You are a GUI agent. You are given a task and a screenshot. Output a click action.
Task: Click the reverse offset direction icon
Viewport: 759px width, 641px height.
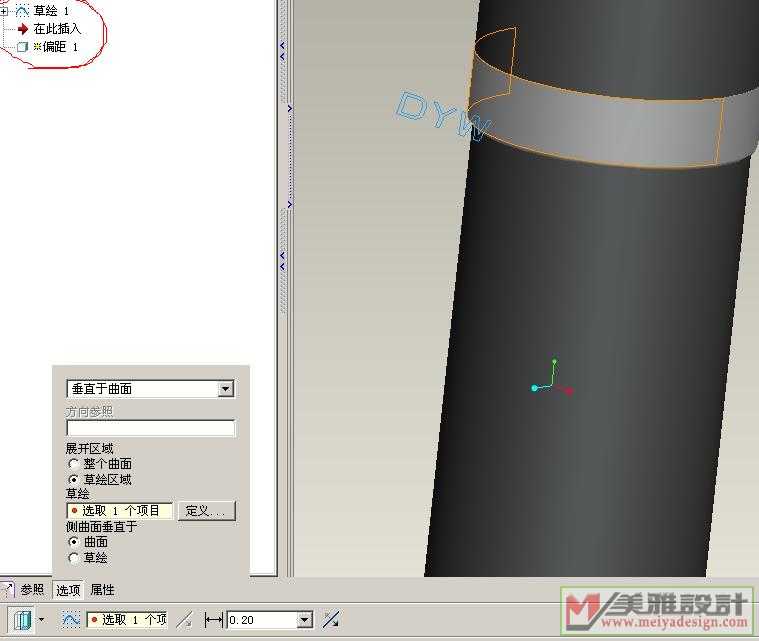331,620
